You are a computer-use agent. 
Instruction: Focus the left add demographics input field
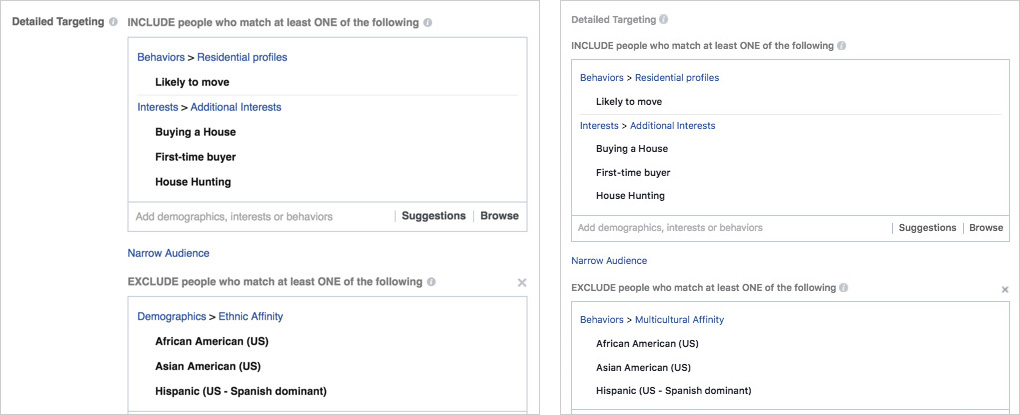tap(260, 216)
